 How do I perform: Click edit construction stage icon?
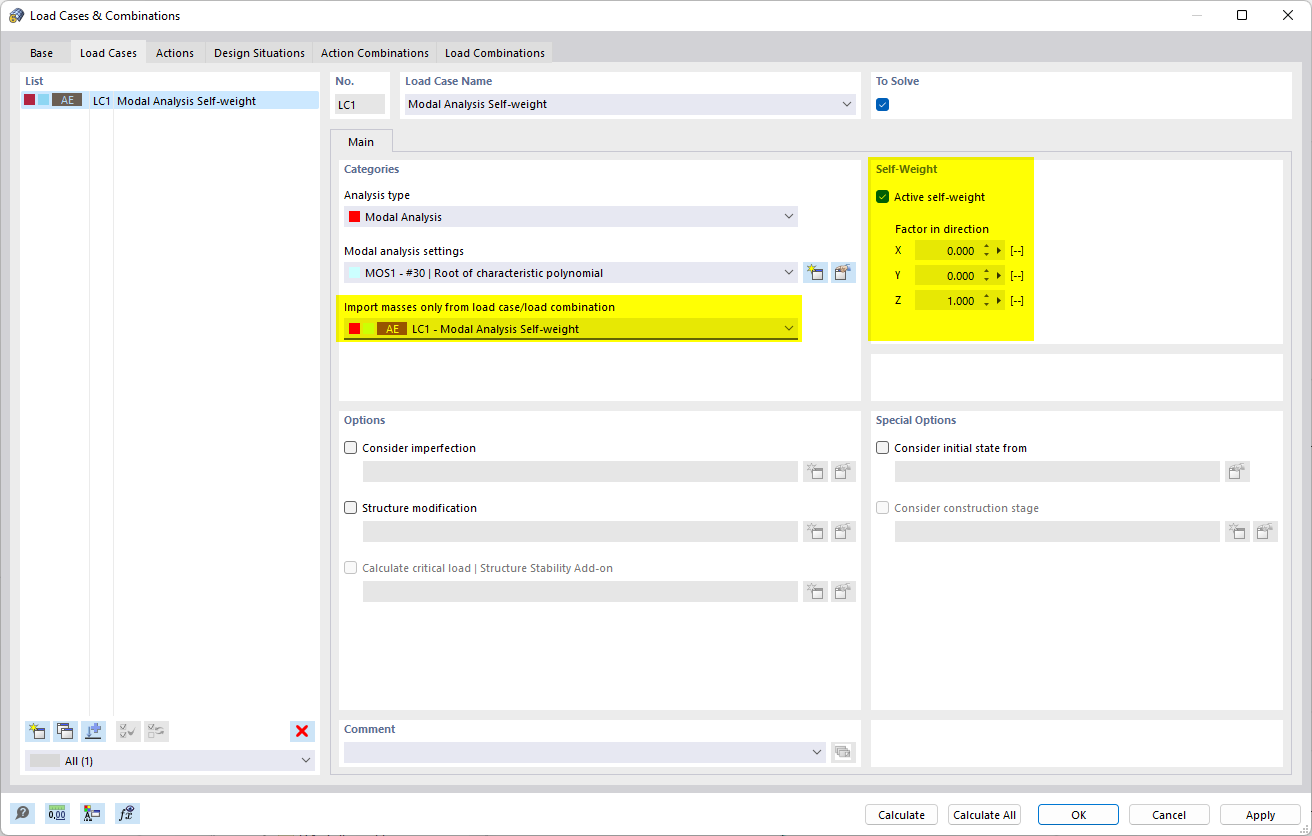click(1266, 532)
